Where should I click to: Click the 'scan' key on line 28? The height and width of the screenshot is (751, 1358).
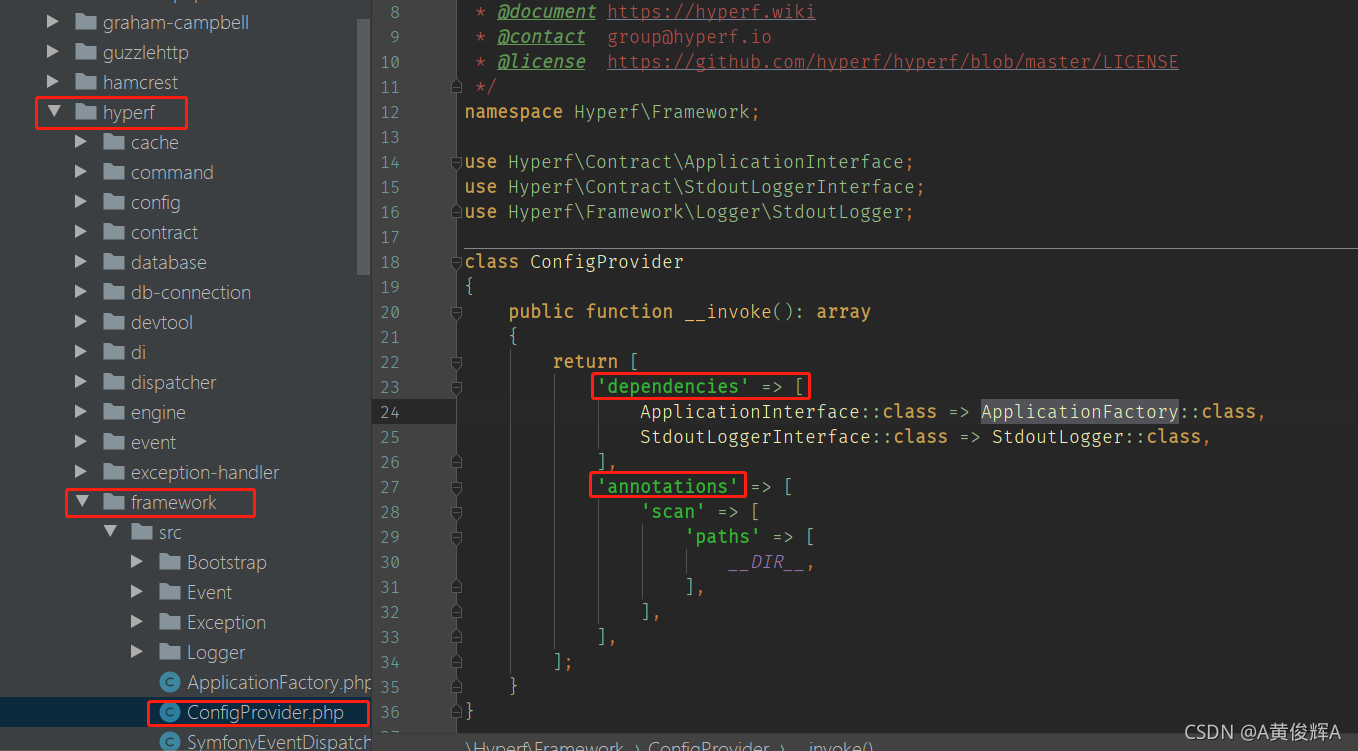[673, 512]
